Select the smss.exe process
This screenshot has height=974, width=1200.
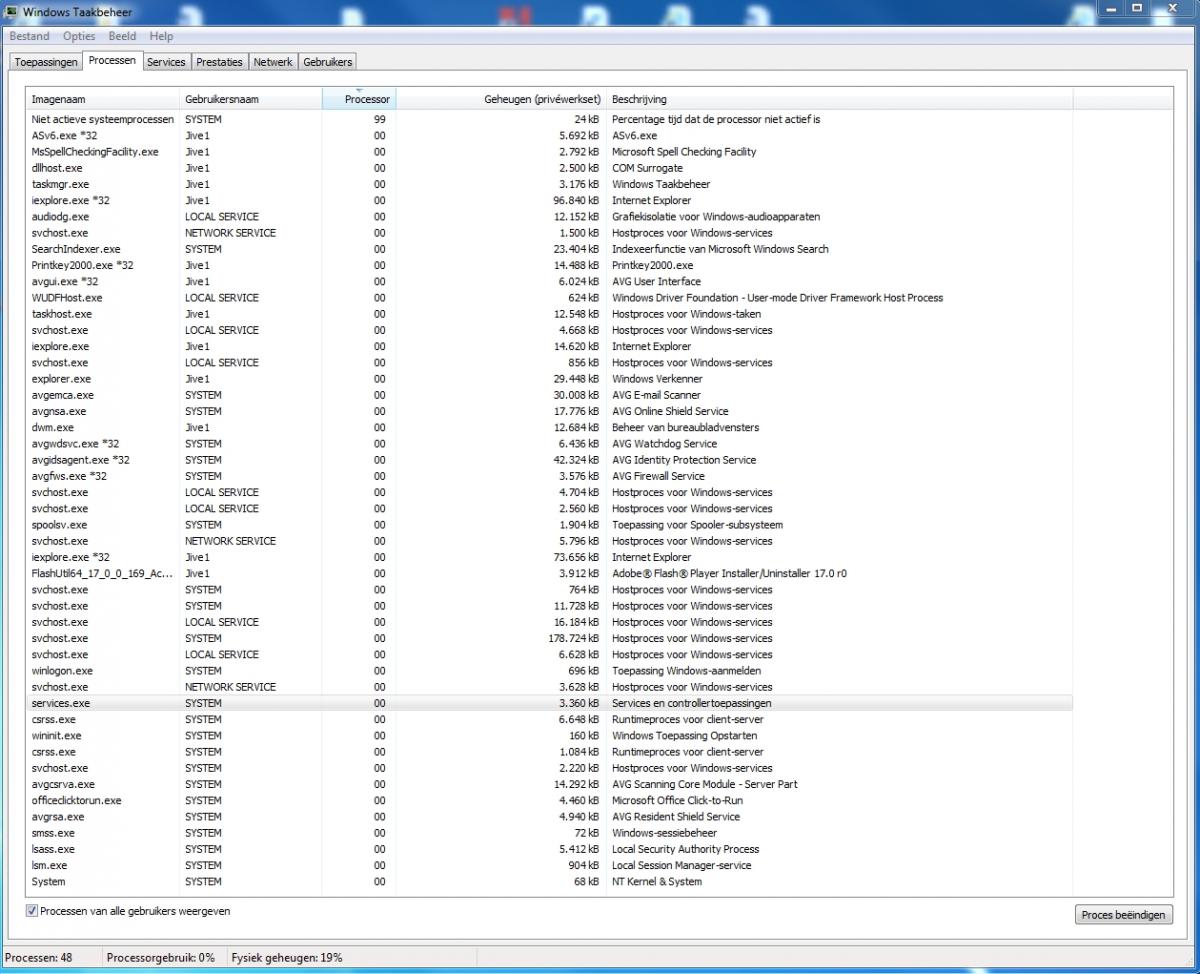[x=550, y=832]
